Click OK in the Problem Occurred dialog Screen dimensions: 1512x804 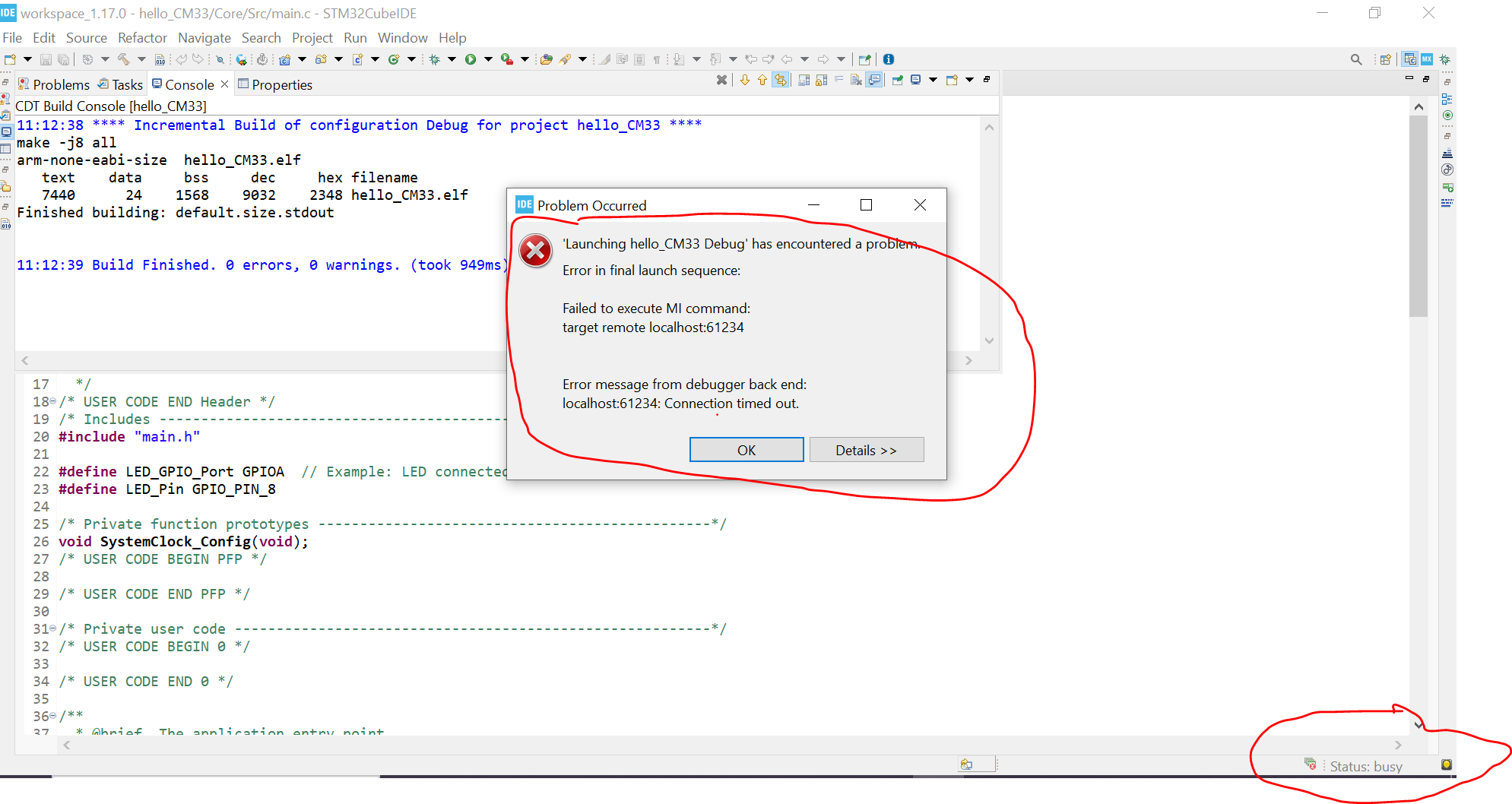(x=746, y=449)
